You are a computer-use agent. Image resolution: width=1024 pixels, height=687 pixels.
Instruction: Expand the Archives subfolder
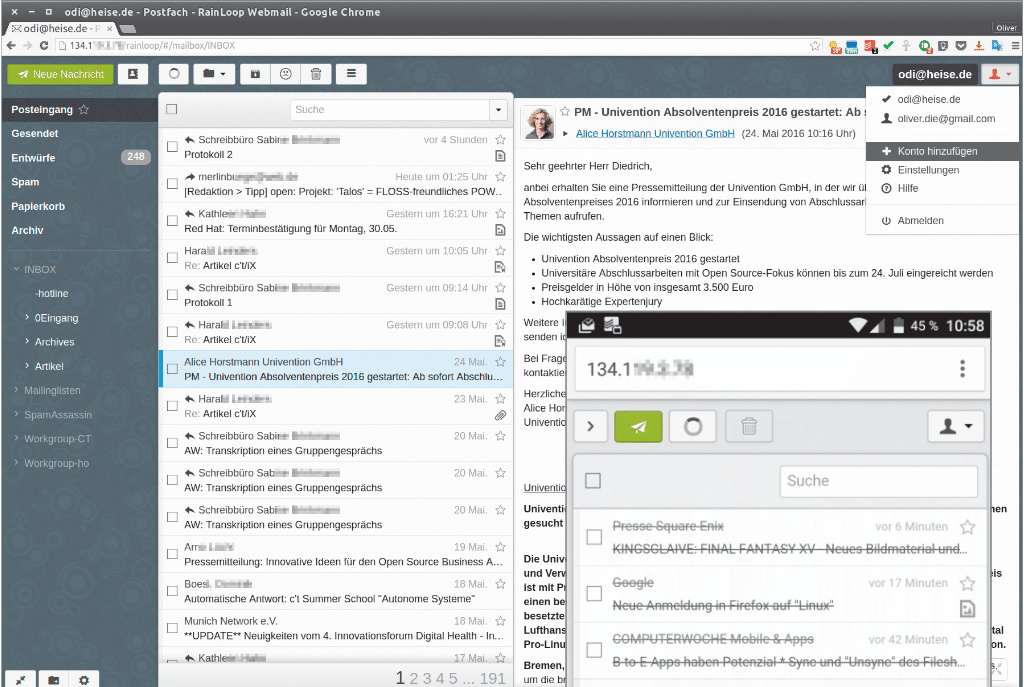[27, 342]
